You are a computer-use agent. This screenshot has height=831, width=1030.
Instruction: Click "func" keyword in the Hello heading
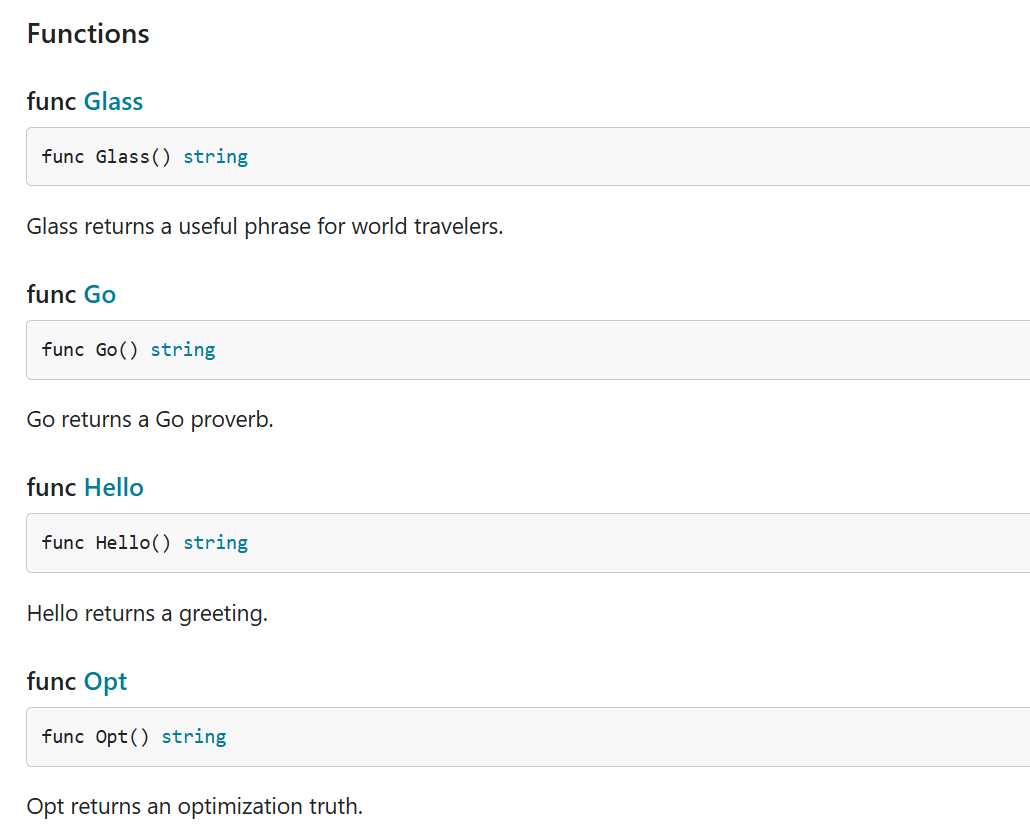click(x=52, y=487)
